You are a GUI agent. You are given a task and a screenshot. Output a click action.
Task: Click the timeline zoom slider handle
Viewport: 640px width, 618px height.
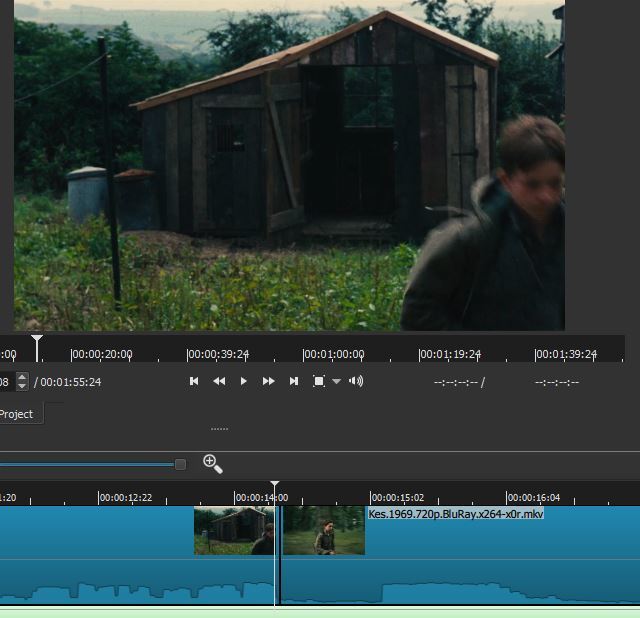(x=180, y=464)
